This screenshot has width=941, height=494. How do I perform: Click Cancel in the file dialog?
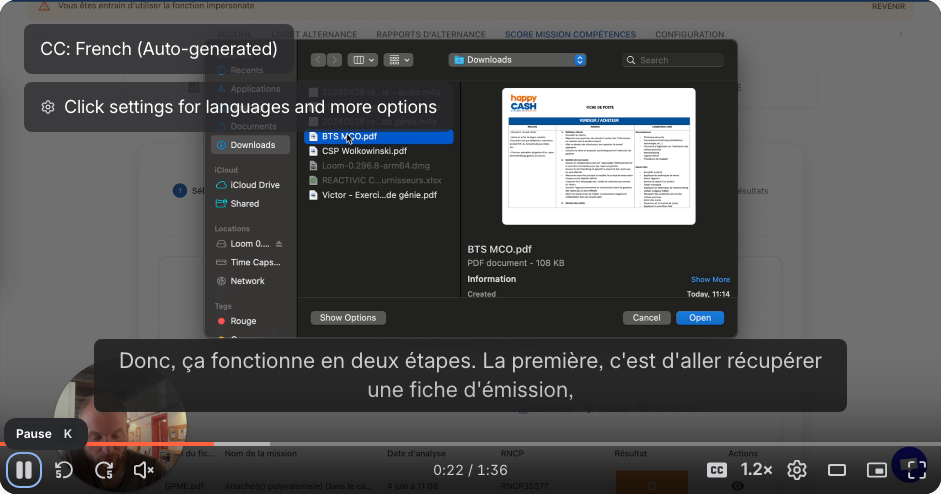646,318
